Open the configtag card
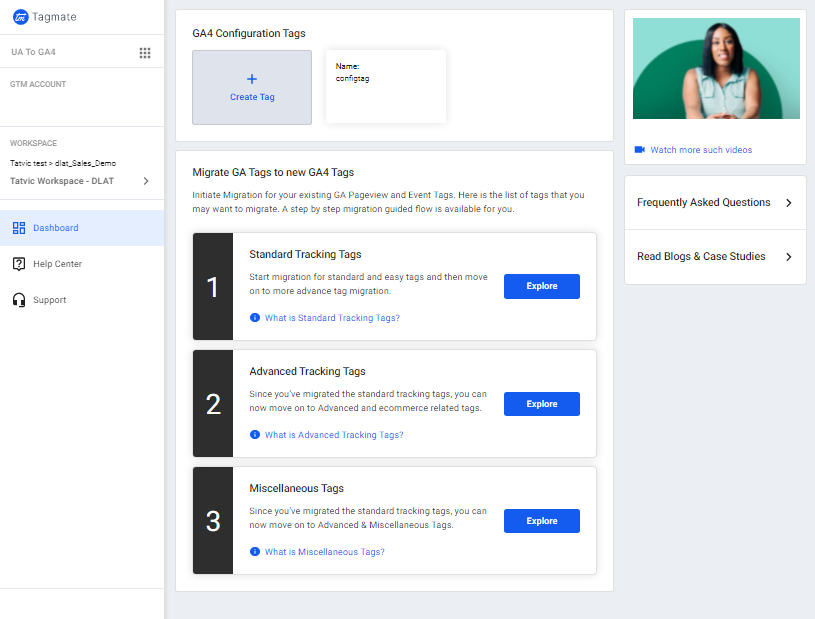This screenshot has width=815, height=619. tap(386, 87)
